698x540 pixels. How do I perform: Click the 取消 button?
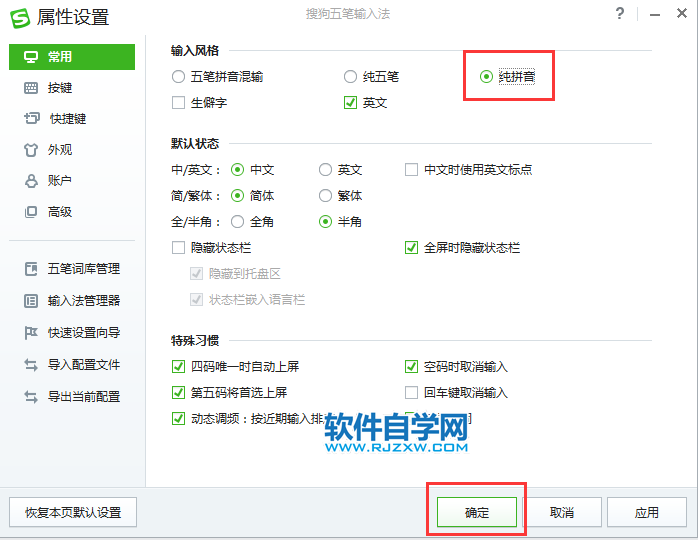tap(562, 512)
